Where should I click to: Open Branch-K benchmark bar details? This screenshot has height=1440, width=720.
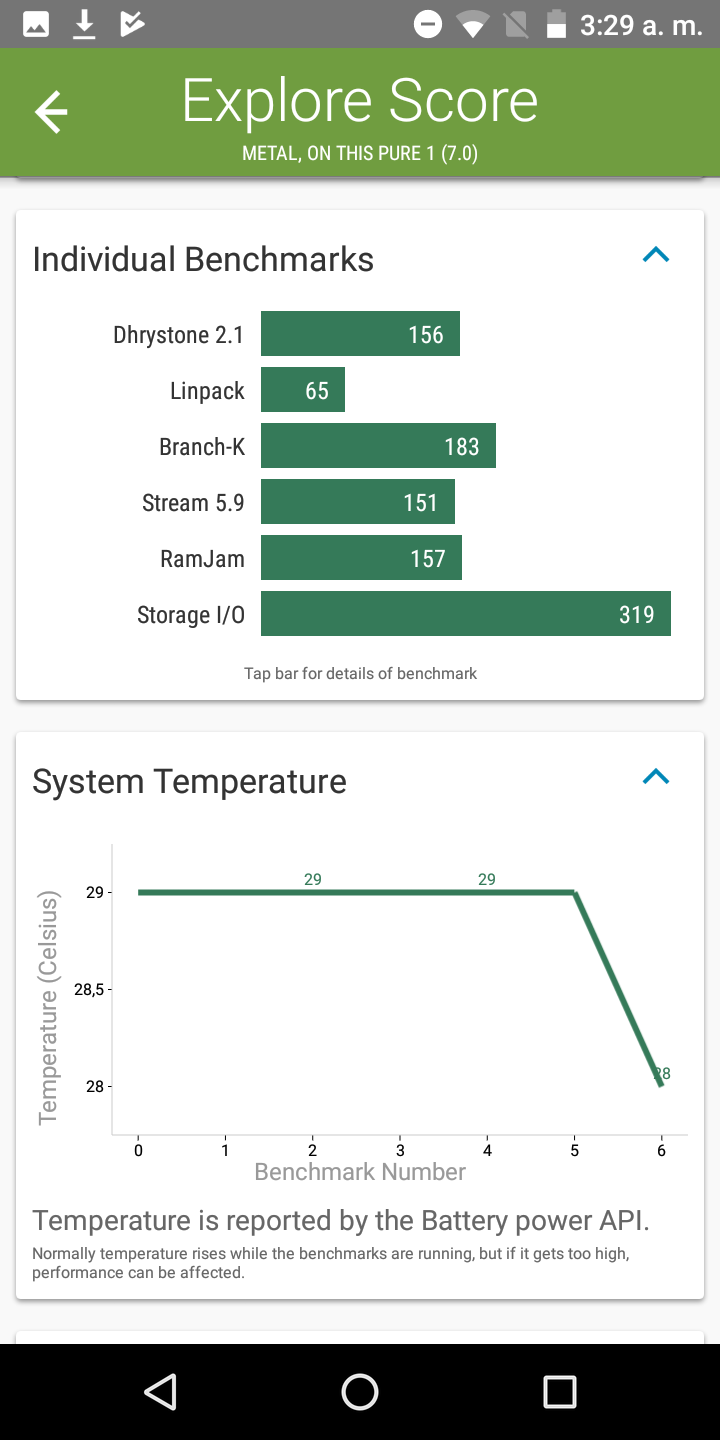pos(378,446)
